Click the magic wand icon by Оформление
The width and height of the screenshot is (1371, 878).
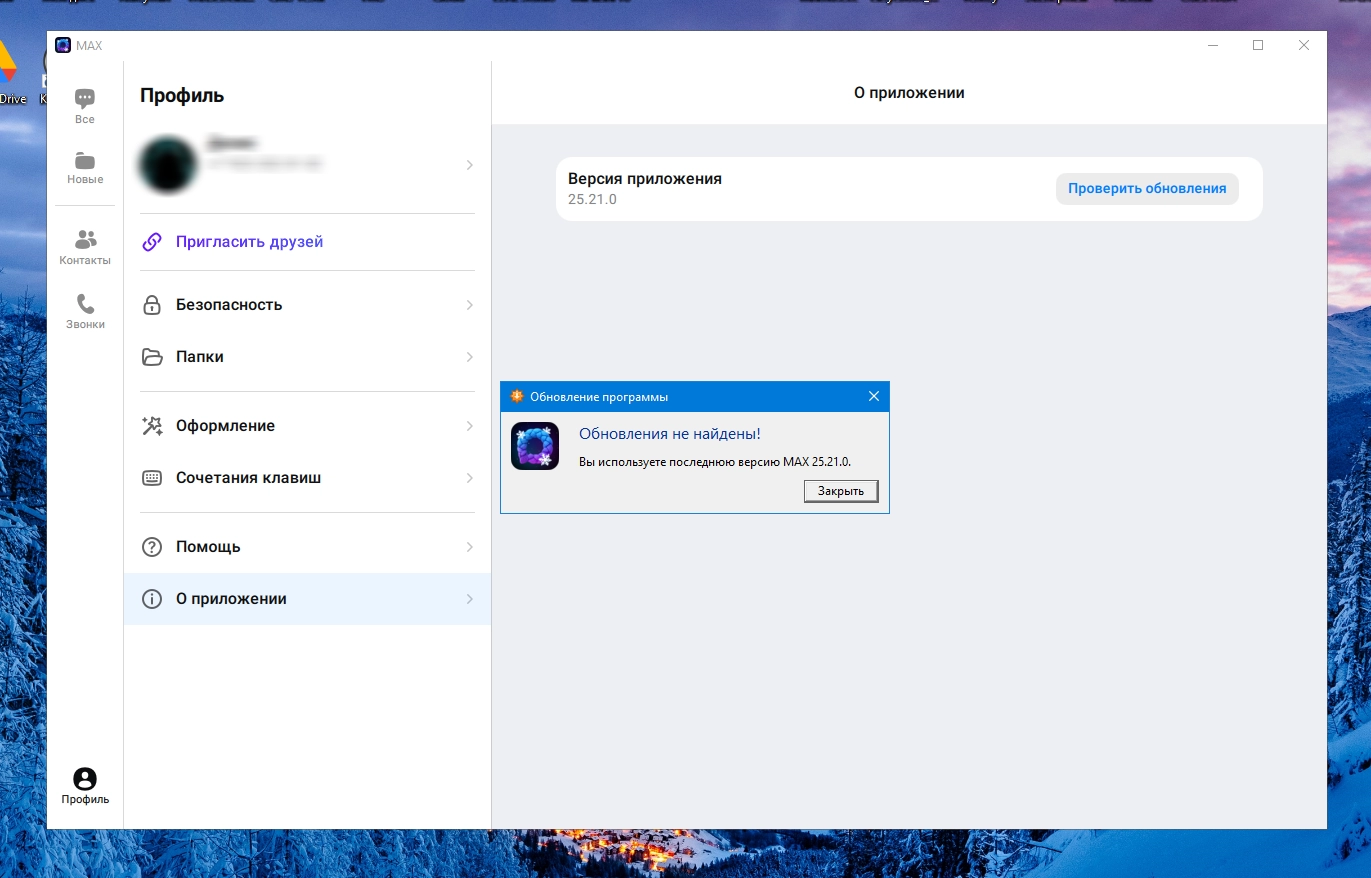tap(152, 426)
